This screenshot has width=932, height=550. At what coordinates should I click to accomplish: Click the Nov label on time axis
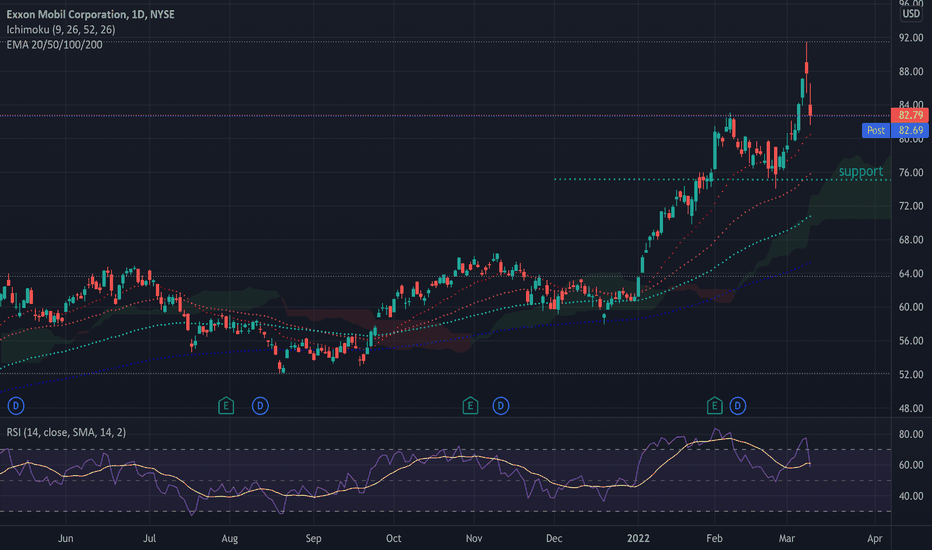click(474, 538)
